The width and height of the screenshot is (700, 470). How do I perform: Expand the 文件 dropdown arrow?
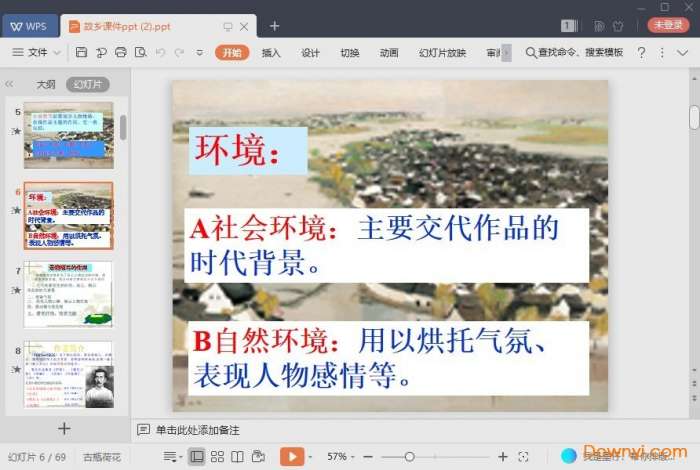pos(57,53)
